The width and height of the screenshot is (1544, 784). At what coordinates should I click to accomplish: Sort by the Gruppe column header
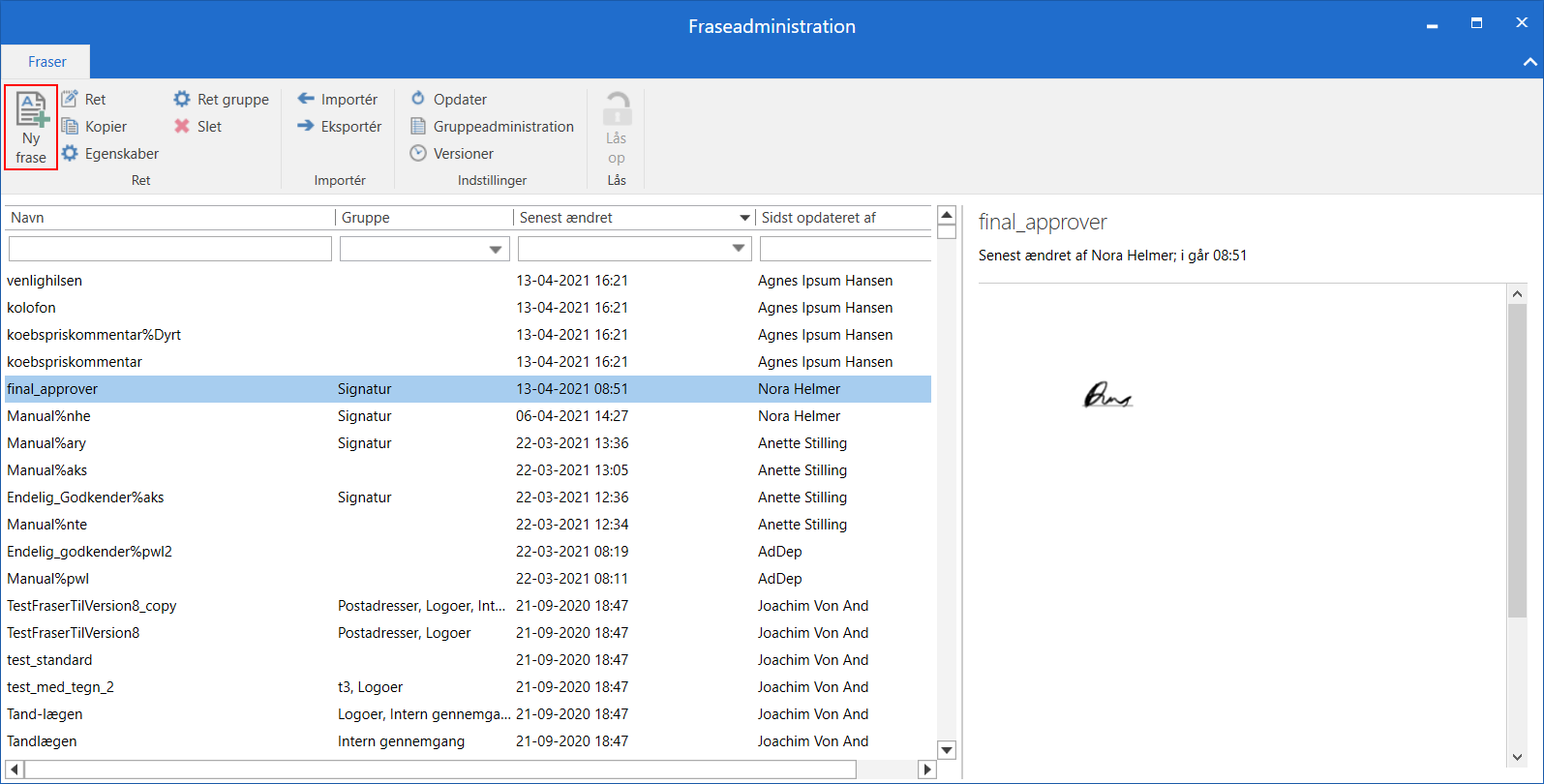[x=425, y=218]
